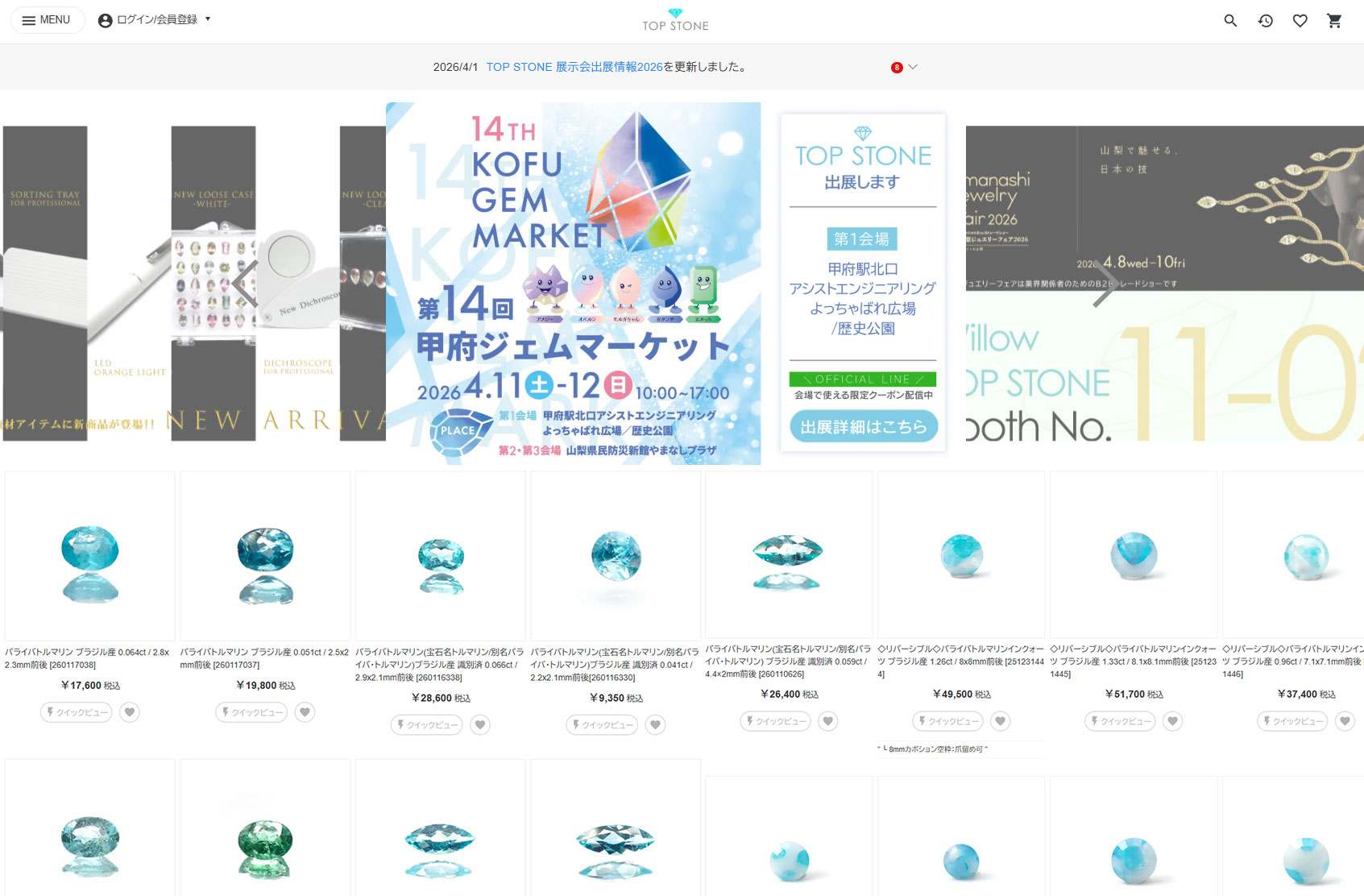Open the favorites heart icon in header

coord(1300,21)
